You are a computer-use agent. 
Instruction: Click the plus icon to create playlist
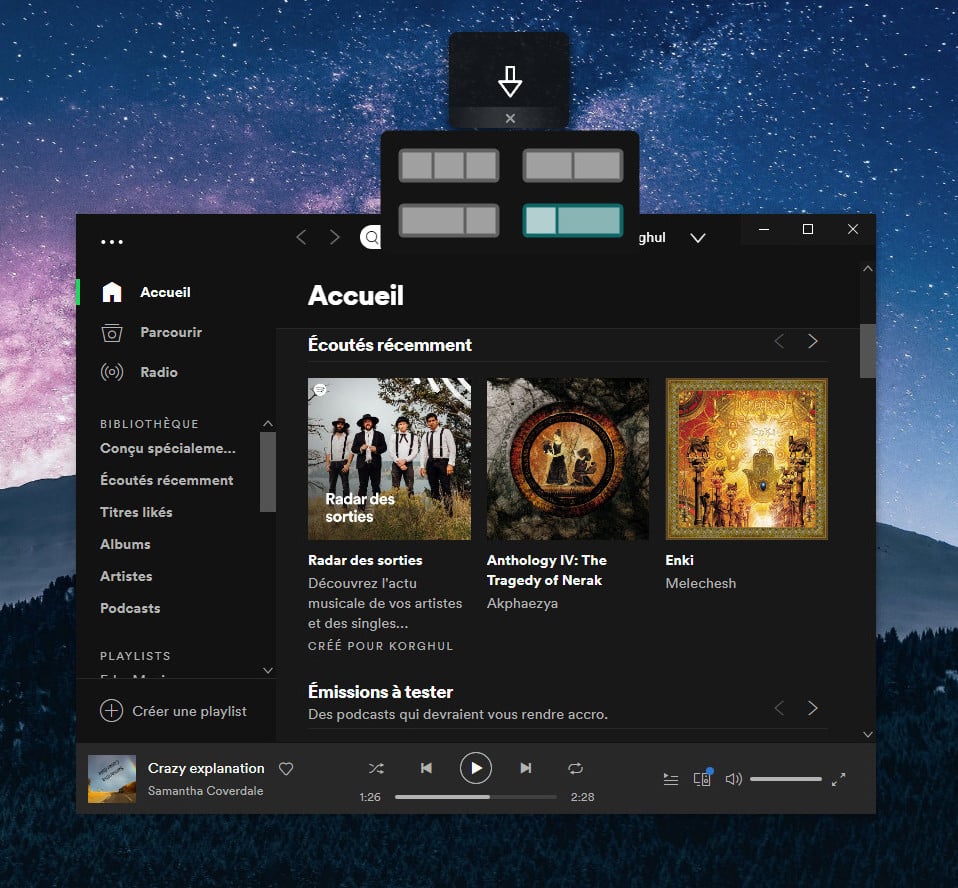[x=111, y=711]
